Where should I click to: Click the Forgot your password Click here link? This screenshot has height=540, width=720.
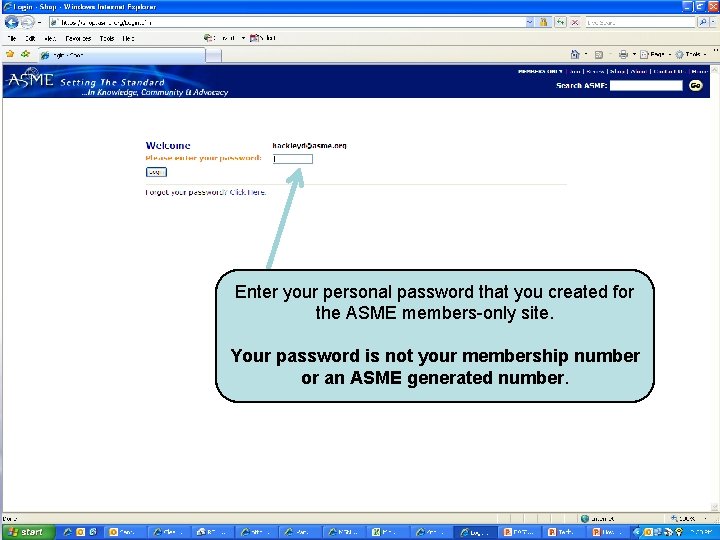pos(248,192)
